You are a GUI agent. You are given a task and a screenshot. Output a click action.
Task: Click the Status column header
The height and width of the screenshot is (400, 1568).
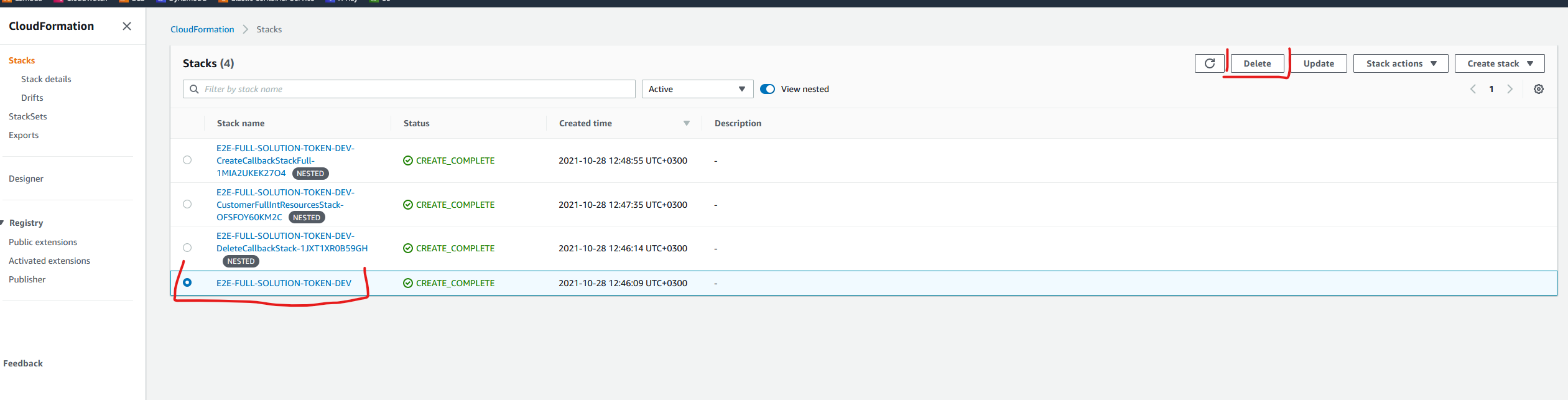[x=417, y=123]
